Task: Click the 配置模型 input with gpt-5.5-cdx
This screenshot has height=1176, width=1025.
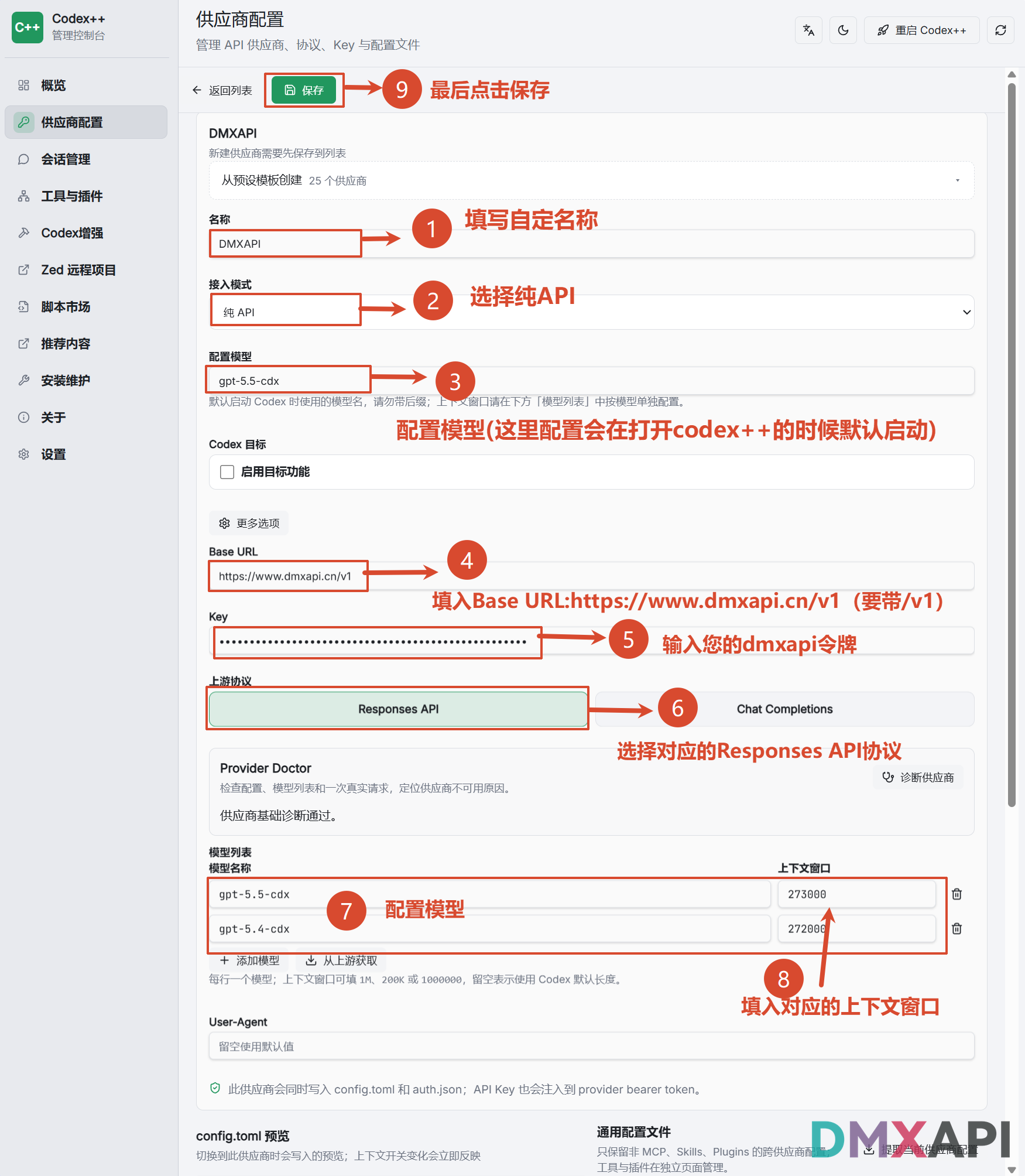Action: pyautogui.click(x=591, y=381)
